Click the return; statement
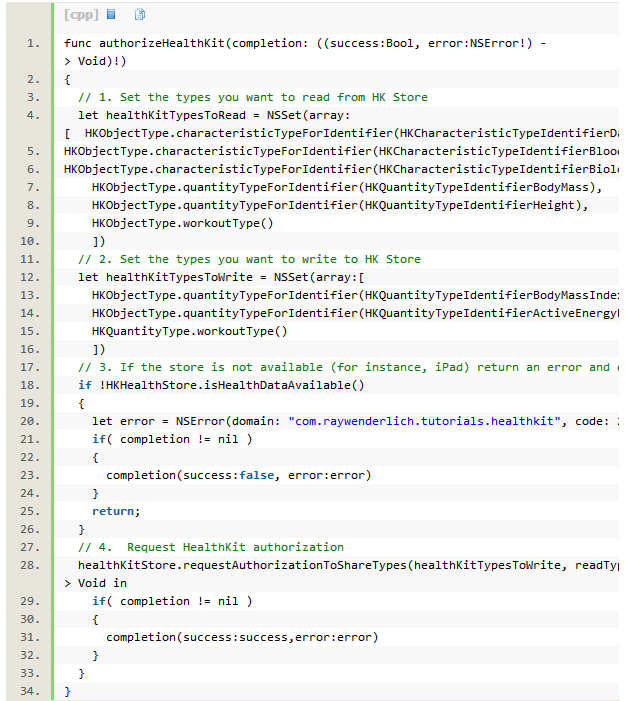The height and width of the screenshot is (701, 626). point(116,511)
